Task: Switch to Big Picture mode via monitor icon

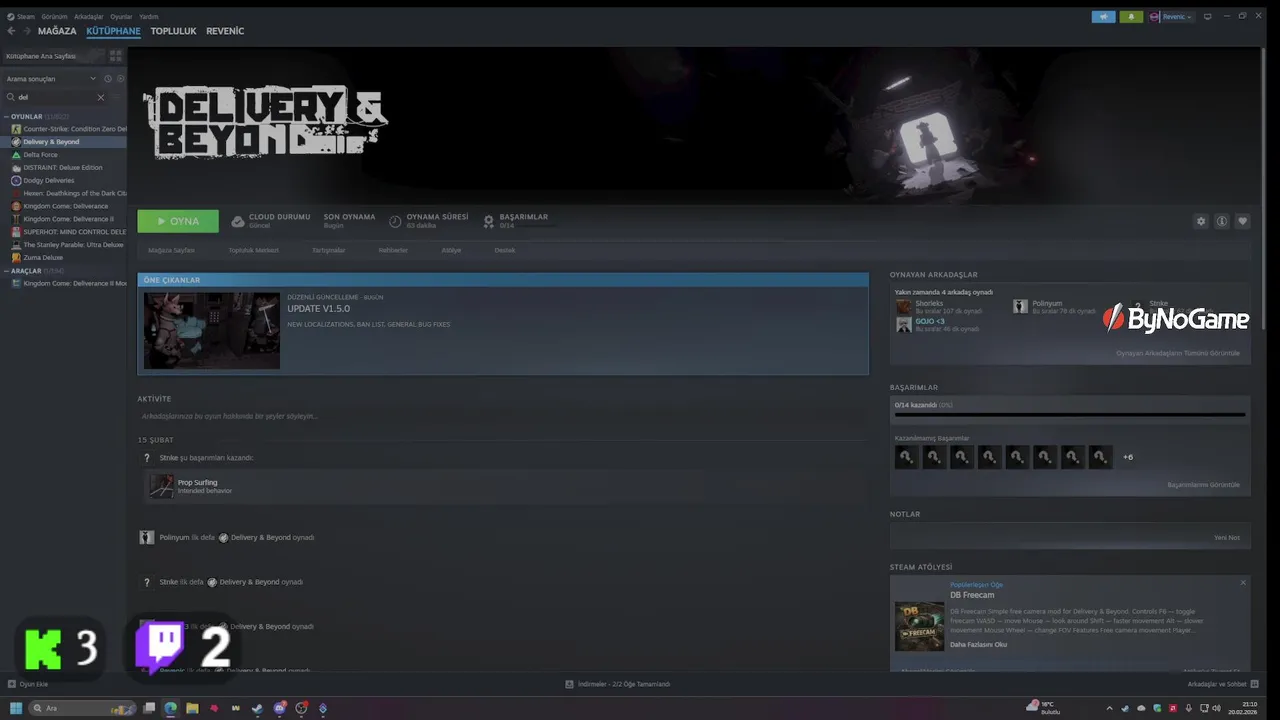Action: (1207, 17)
